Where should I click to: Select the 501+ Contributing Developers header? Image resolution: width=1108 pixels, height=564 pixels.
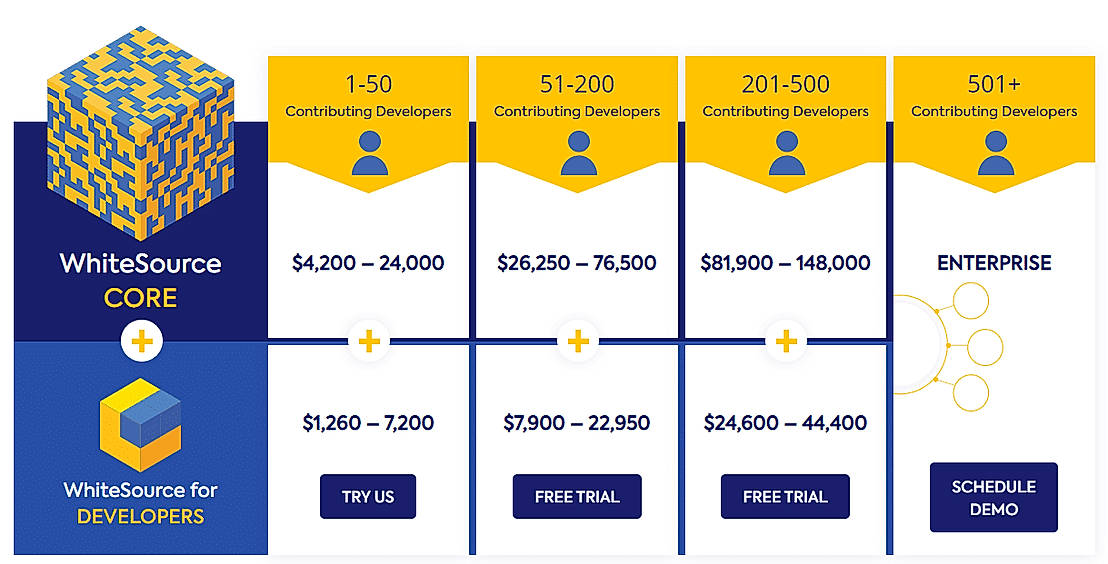coord(994,95)
